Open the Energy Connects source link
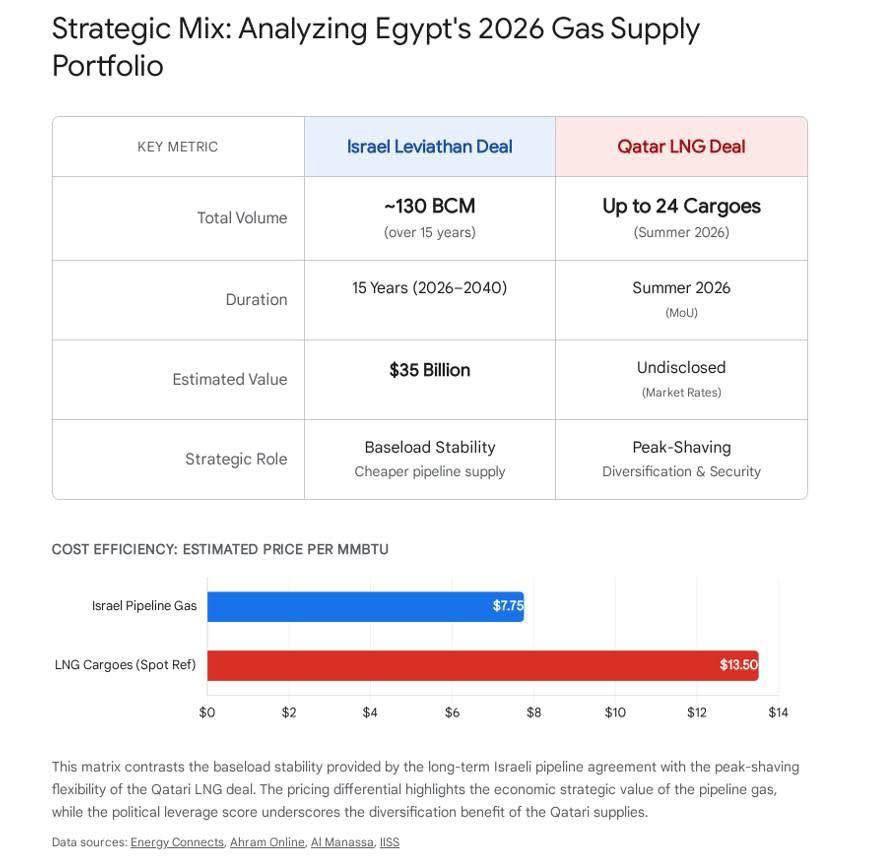Viewport: 871px width, 858px height. [x=177, y=842]
